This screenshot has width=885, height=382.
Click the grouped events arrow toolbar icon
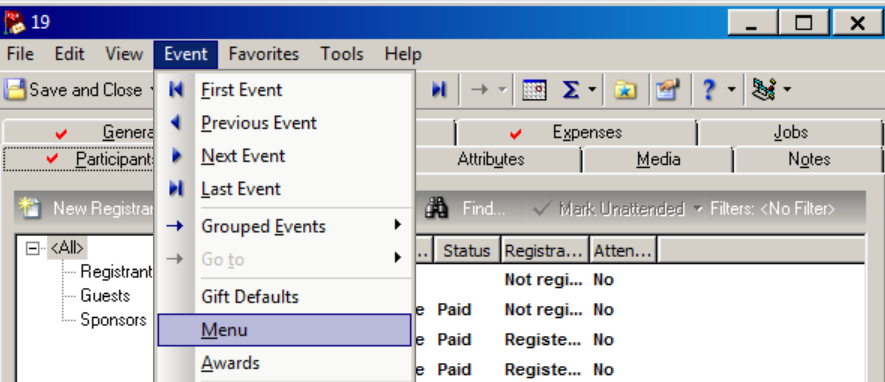pos(479,89)
